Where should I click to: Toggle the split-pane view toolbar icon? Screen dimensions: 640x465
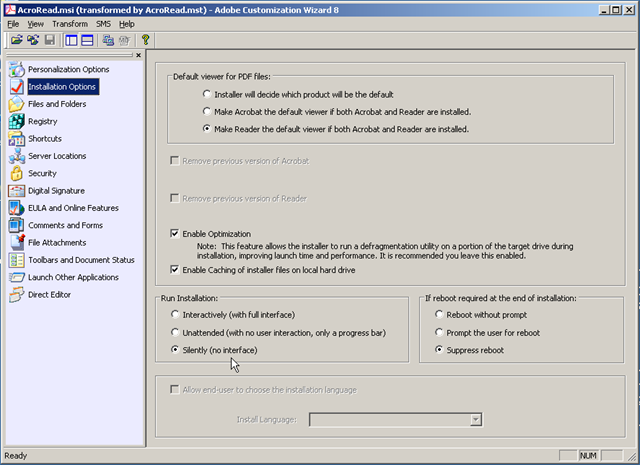(87, 40)
